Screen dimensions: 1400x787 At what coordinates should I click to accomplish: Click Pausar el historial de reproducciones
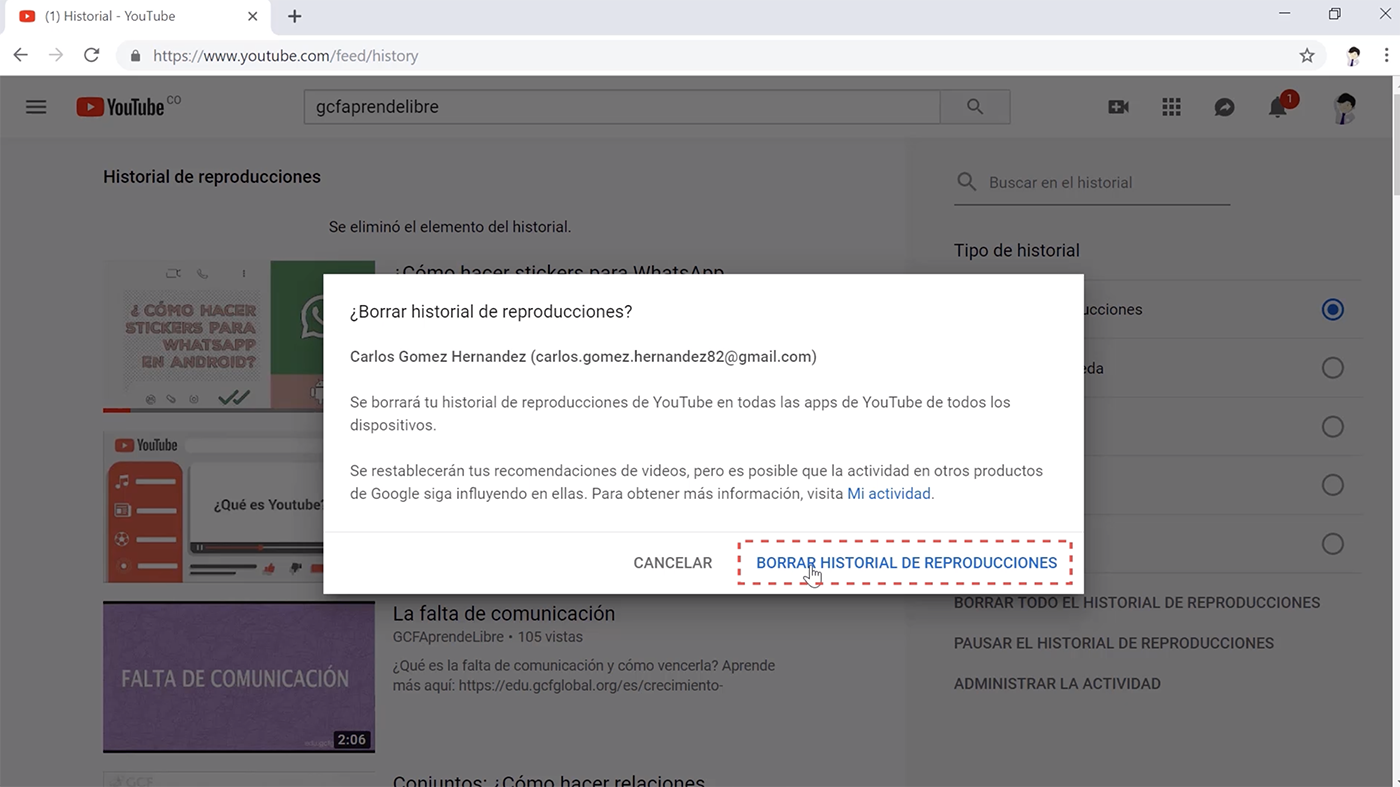click(x=1114, y=643)
